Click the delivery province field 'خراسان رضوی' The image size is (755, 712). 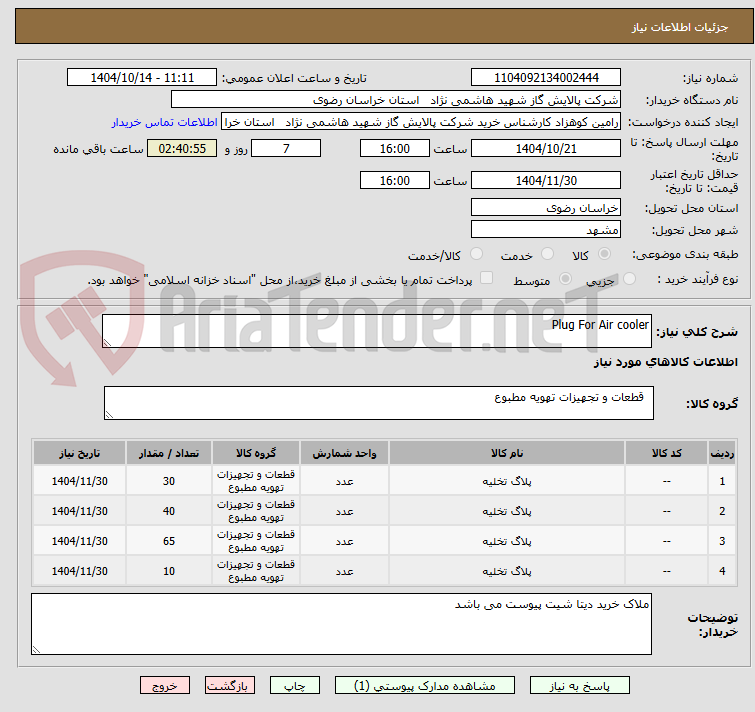click(546, 207)
